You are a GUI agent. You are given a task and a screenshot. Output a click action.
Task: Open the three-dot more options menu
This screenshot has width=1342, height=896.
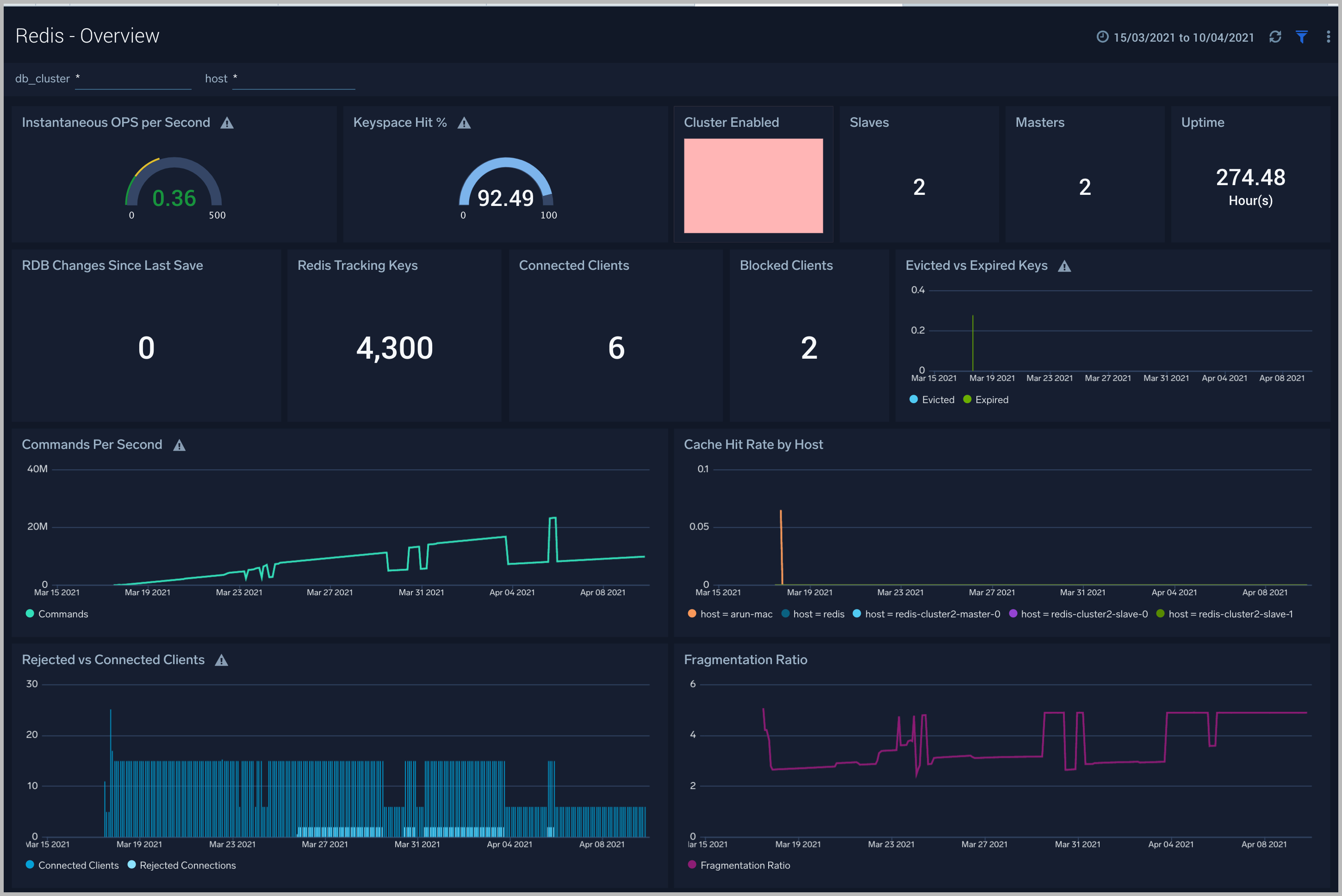tap(1328, 37)
